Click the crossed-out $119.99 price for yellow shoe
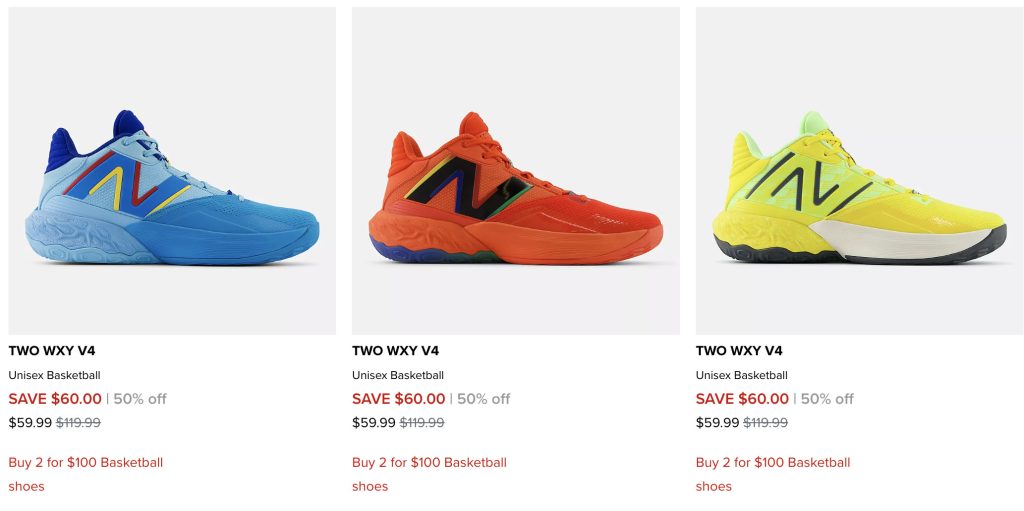The width and height of the screenshot is (1024, 511). [x=766, y=423]
